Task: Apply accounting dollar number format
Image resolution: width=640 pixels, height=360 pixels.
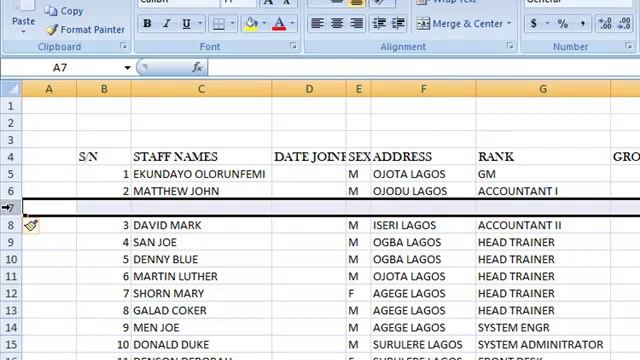Action: [533, 24]
